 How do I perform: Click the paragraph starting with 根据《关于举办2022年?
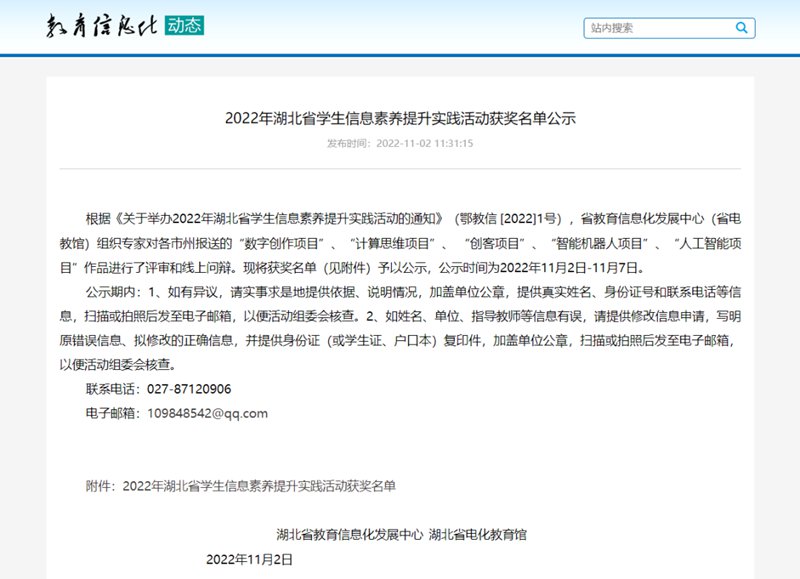pyautogui.click(x=400, y=243)
